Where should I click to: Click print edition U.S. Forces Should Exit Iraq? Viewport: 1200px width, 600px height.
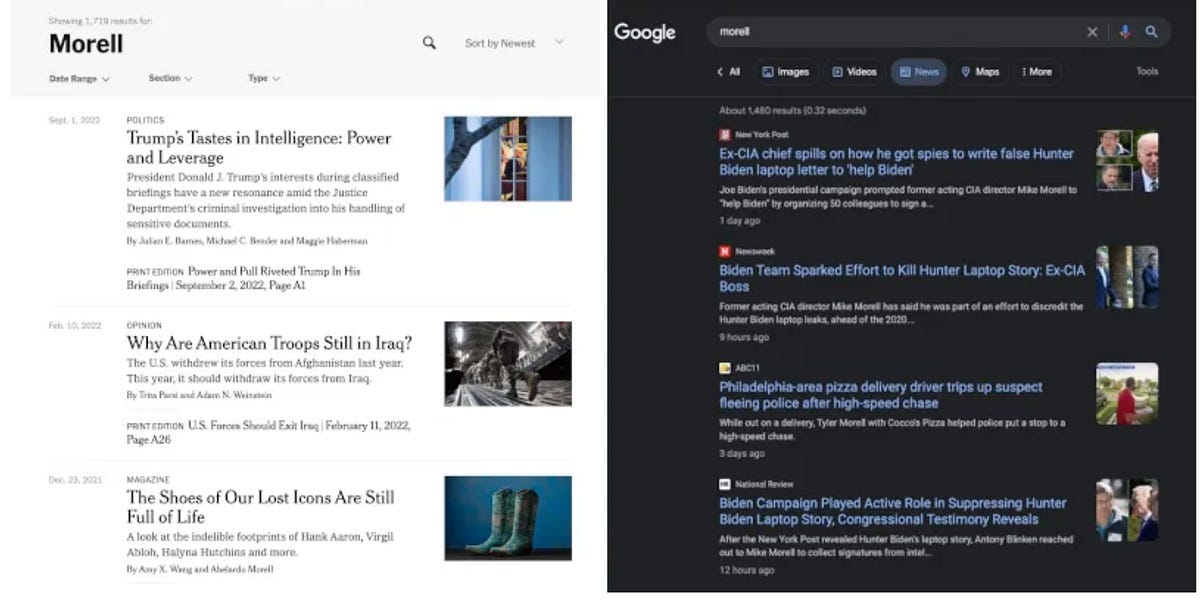(x=268, y=432)
